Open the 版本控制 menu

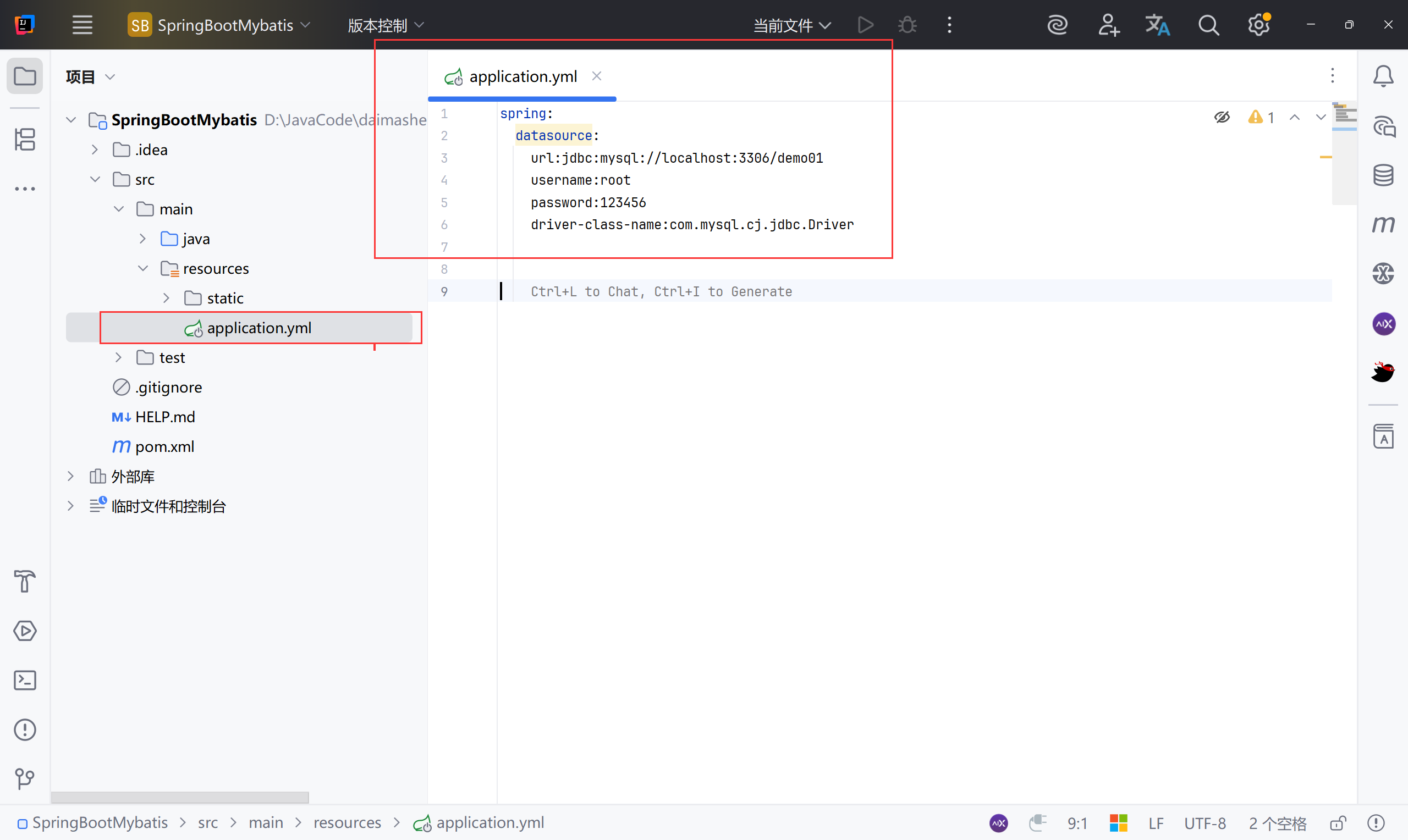(386, 25)
